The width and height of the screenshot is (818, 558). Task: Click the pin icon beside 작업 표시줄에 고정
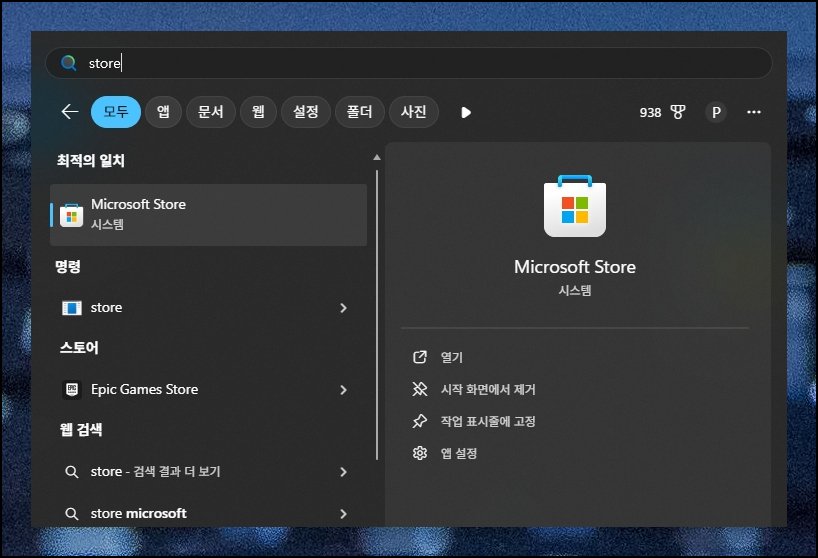pyautogui.click(x=420, y=421)
